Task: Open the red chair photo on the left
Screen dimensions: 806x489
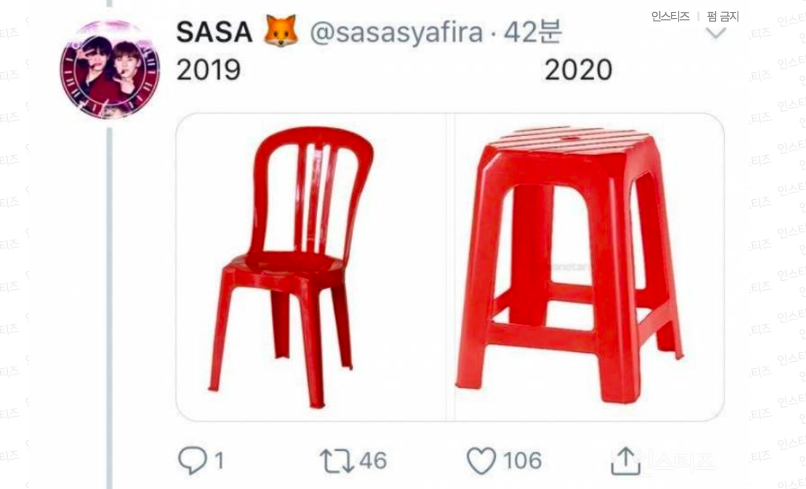Action: 312,267
